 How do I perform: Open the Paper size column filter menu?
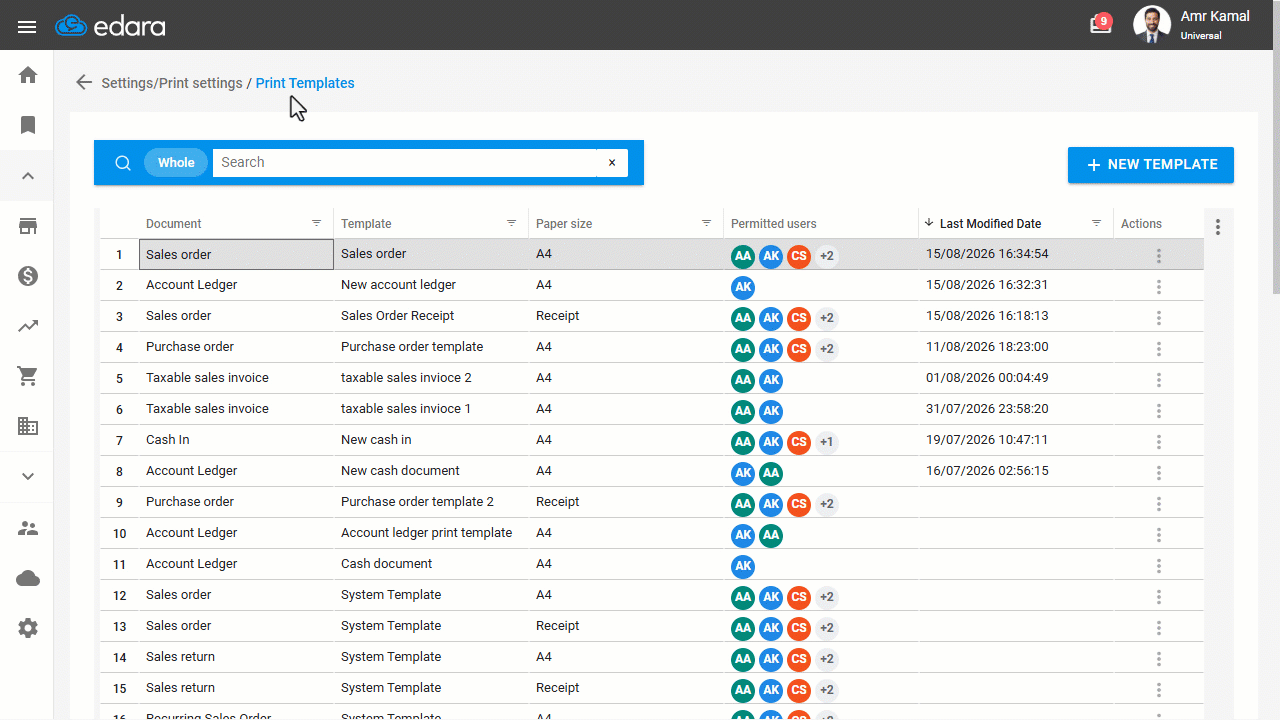click(x=707, y=223)
